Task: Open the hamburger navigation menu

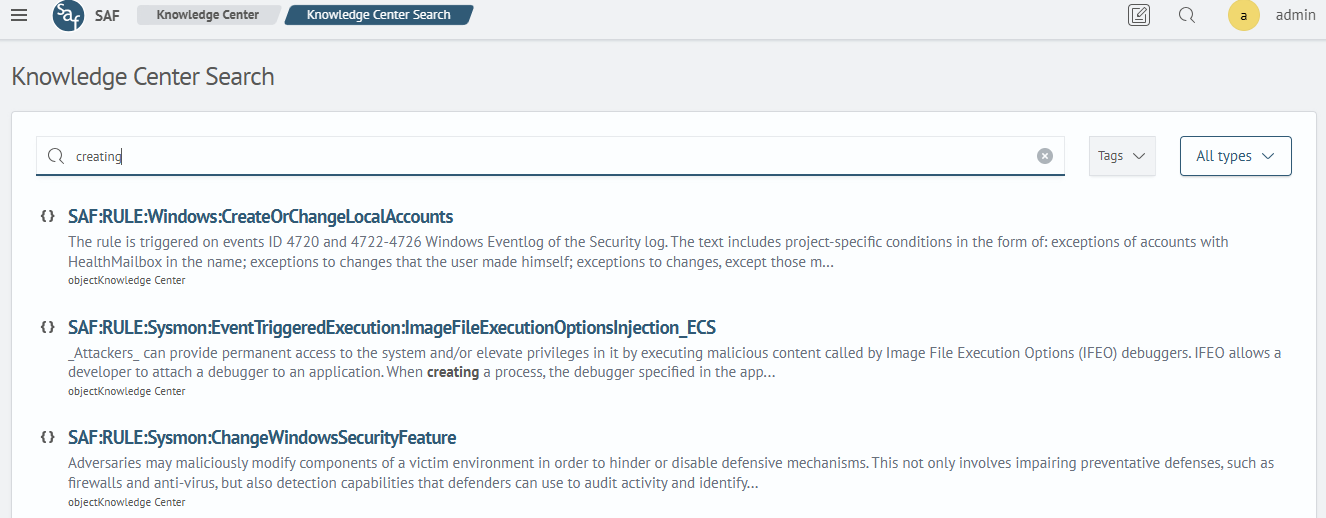Action: point(18,15)
